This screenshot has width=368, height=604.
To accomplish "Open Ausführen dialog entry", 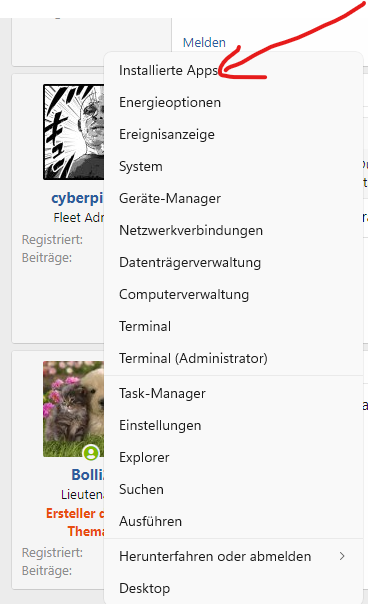I will [233, 521].
